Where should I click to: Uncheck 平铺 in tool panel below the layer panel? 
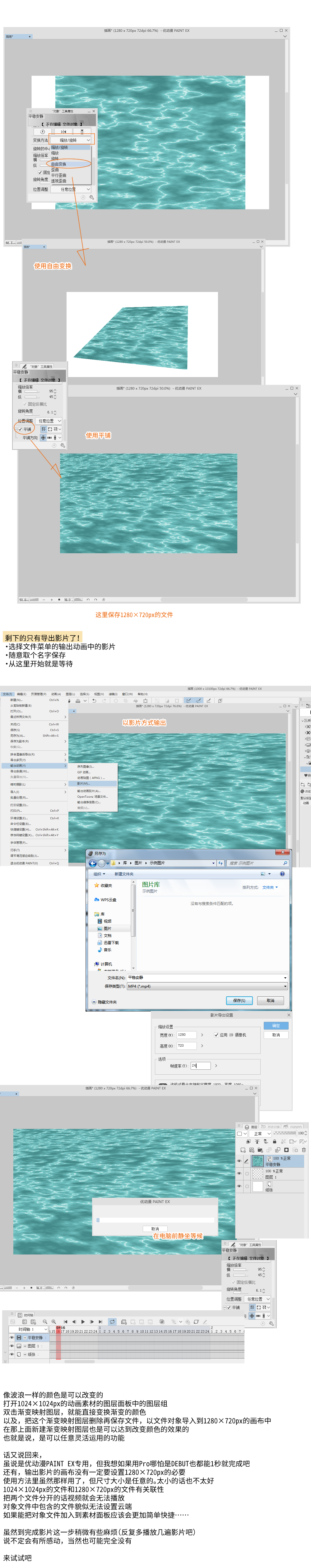click(229, 1307)
